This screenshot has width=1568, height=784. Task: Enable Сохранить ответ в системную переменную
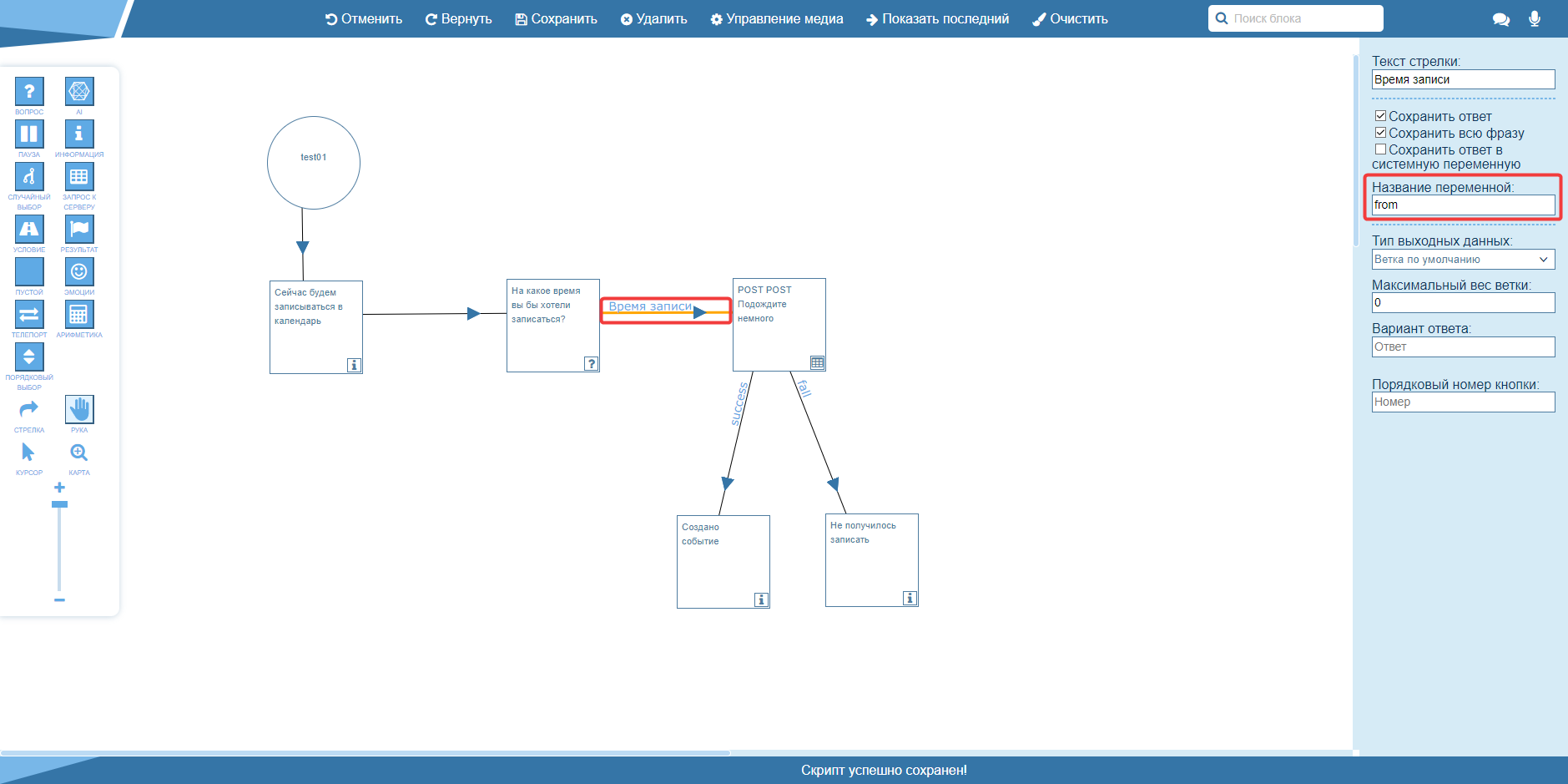1380,149
